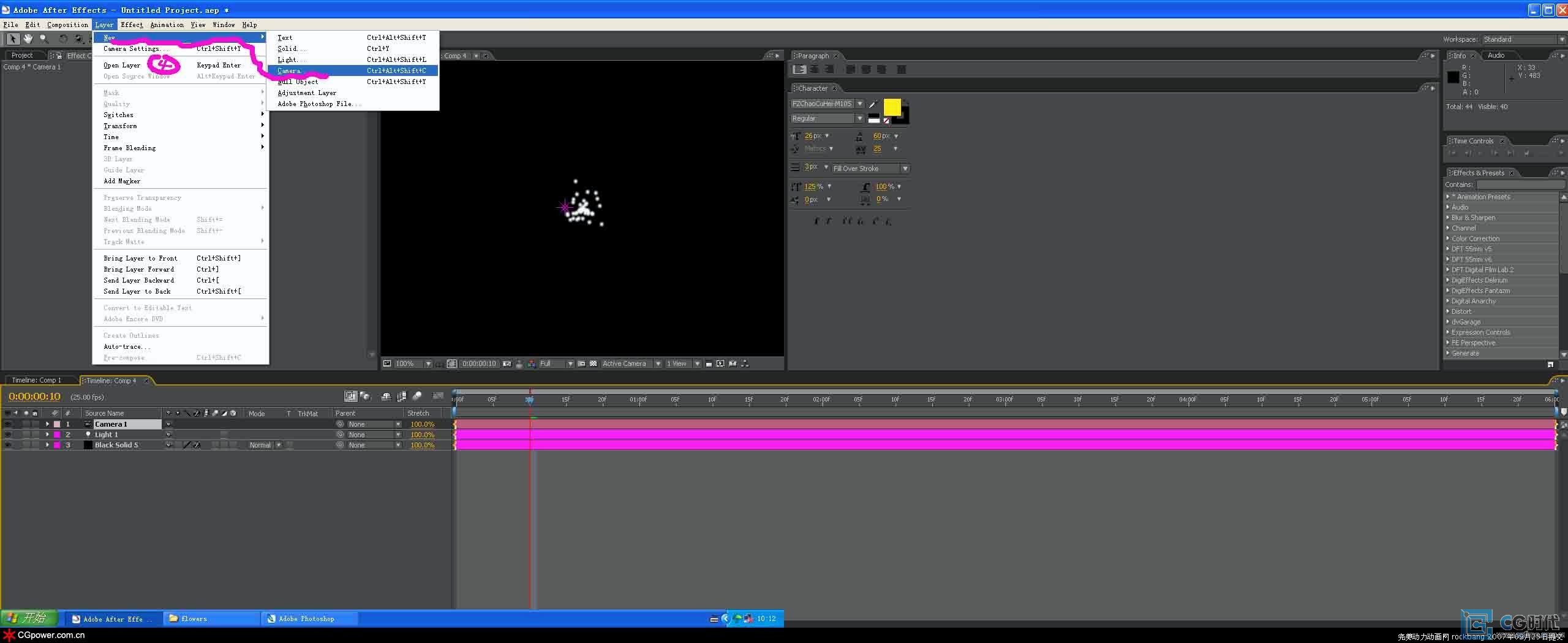Switch to the Timeline: Comp 1 tab
This screenshot has height=643, width=1568.
click(37, 381)
